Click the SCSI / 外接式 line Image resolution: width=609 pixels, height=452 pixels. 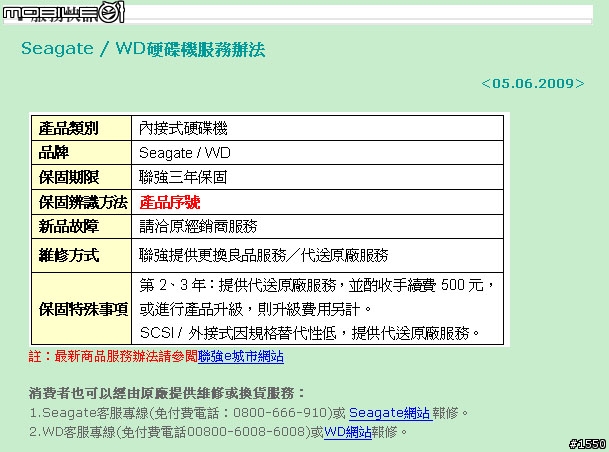[x=310, y=333]
